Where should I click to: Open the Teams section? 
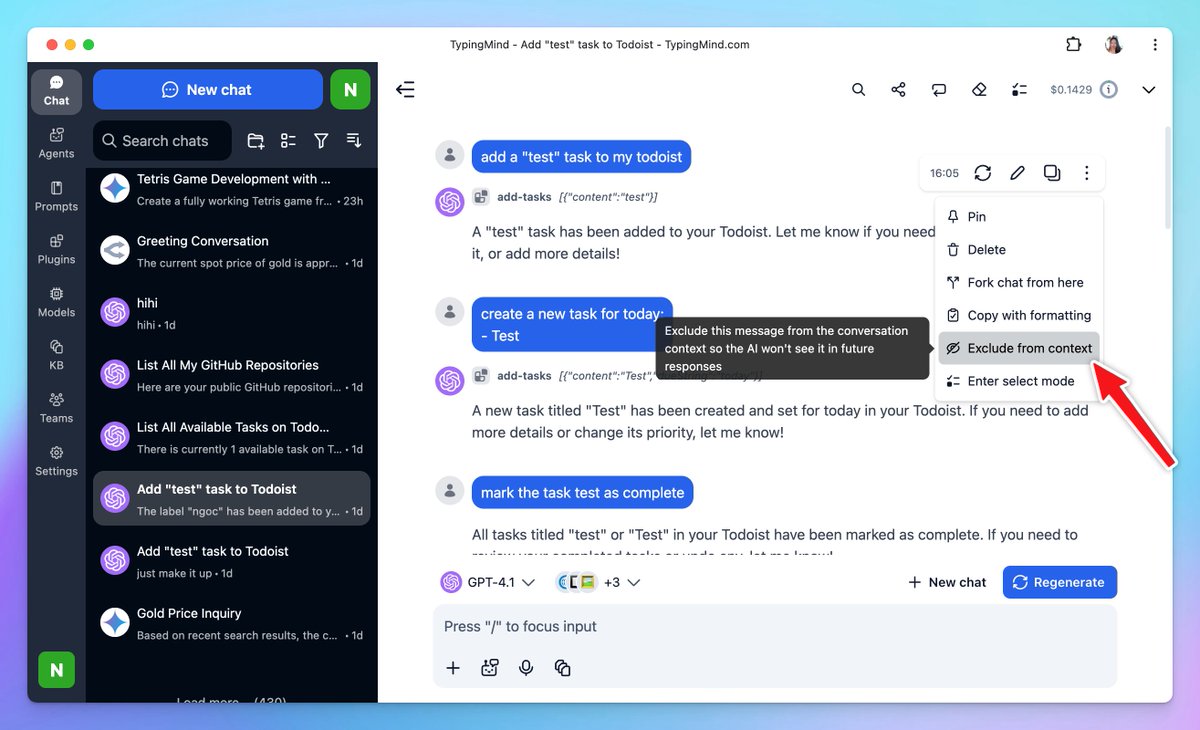pos(56,409)
